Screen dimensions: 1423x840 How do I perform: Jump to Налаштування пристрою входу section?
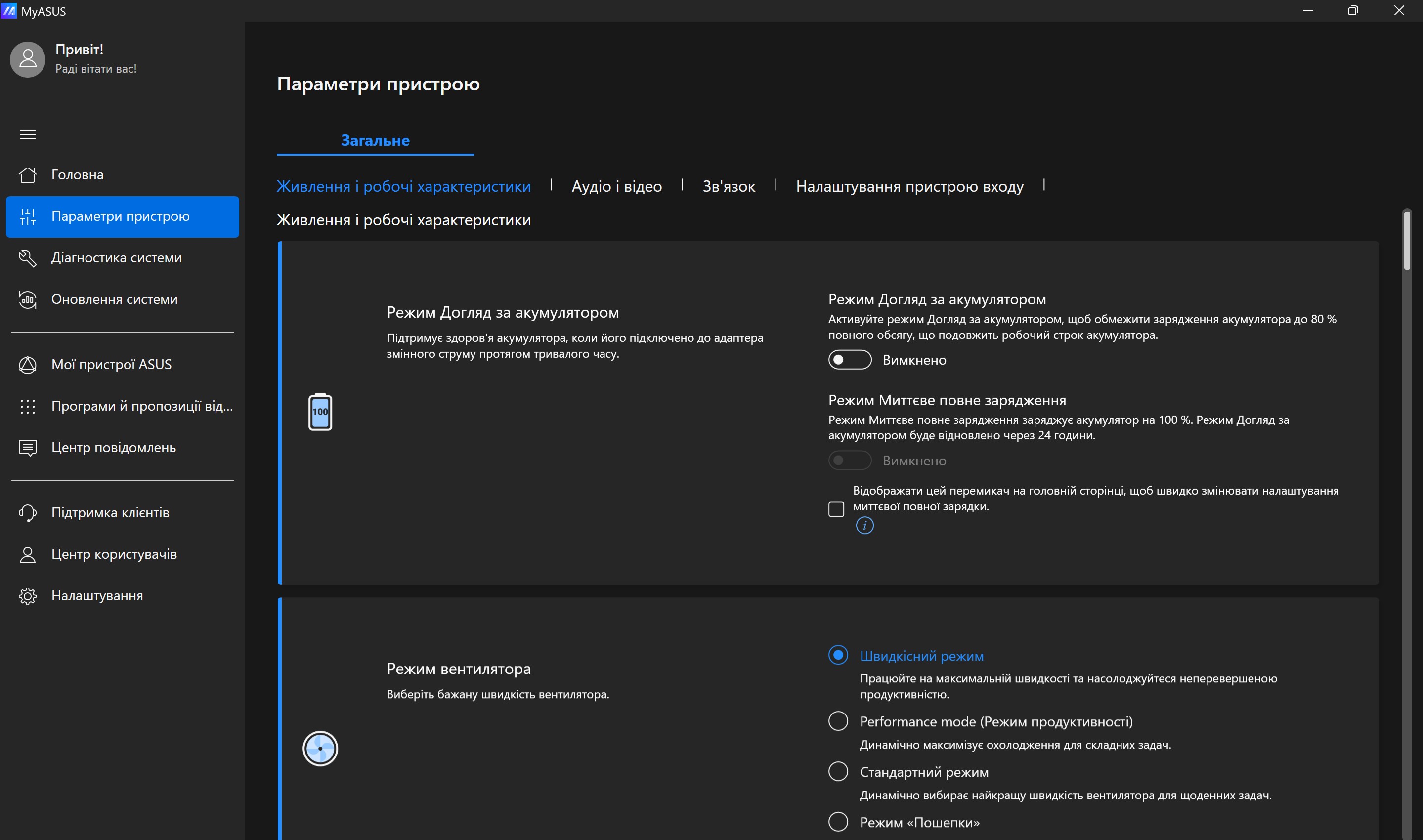pyautogui.click(x=909, y=186)
